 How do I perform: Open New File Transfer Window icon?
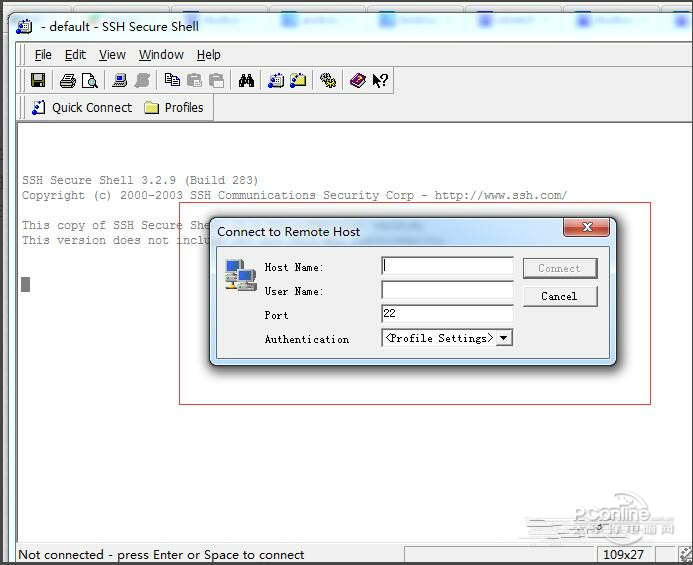[x=298, y=80]
